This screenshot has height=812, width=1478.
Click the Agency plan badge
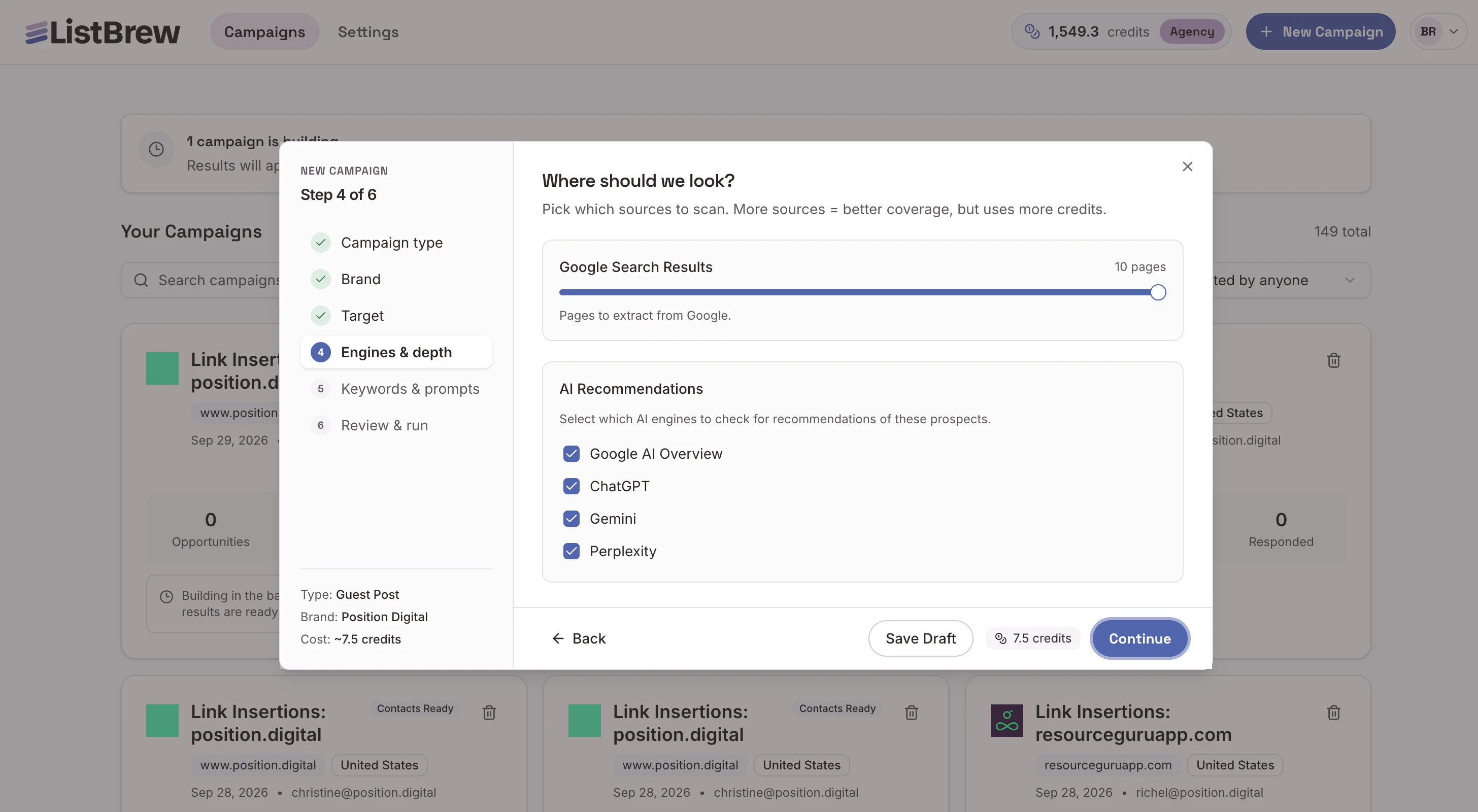[1192, 31]
